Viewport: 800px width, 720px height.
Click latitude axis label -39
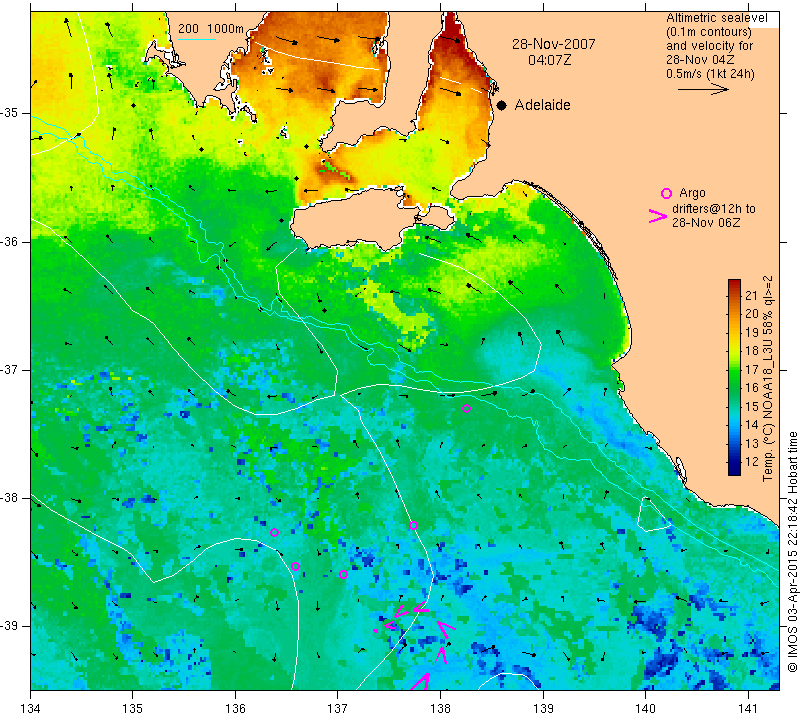pos(9,626)
